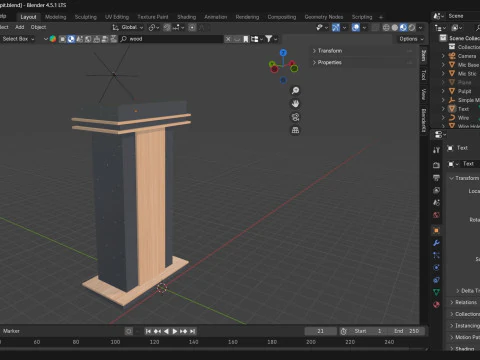The height and width of the screenshot is (360, 480).
Task: Open the Render properties tab icon
Action: (436, 165)
